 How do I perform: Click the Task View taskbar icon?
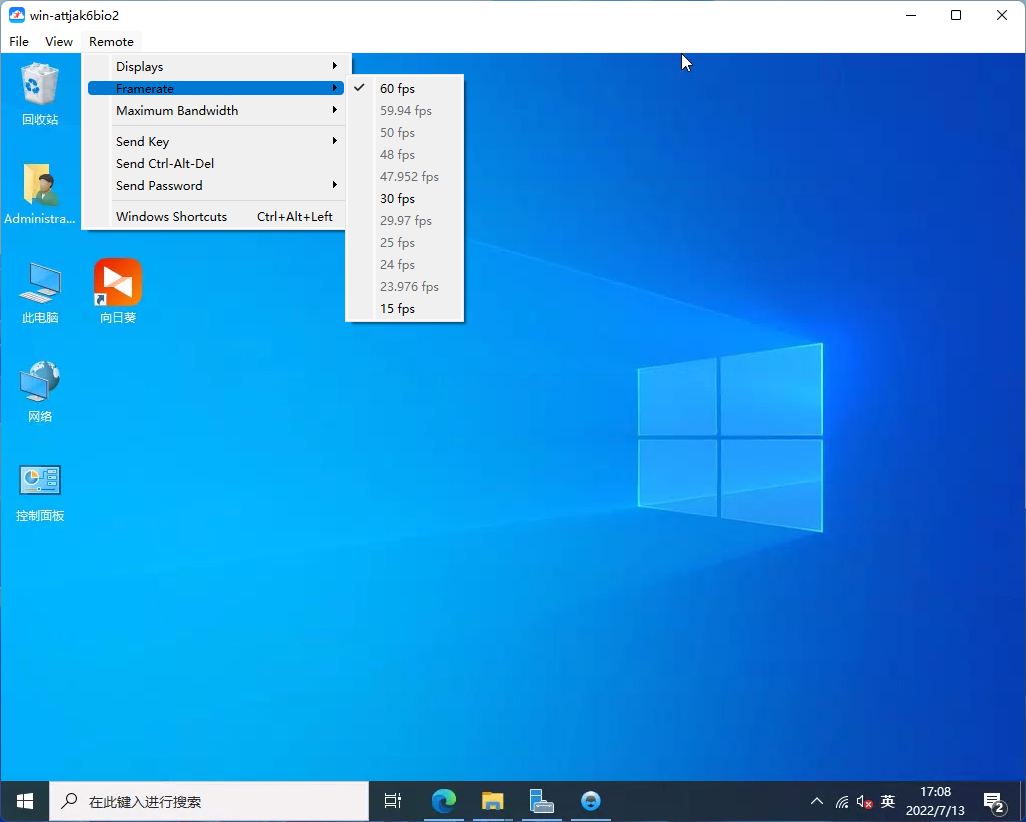pyautogui.click(x=393, y=801)
